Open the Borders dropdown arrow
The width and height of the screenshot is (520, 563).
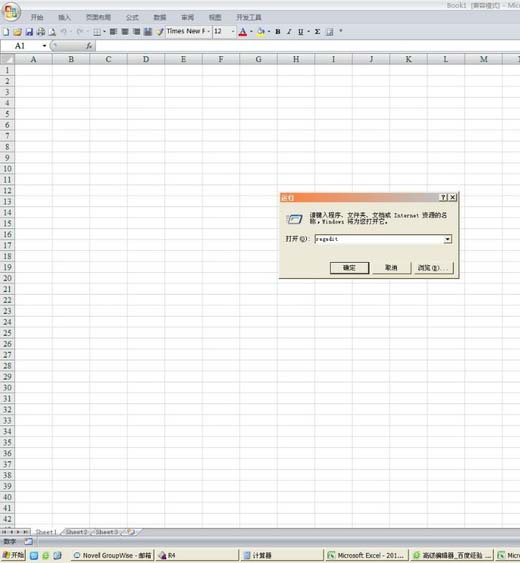click(105, 32)
